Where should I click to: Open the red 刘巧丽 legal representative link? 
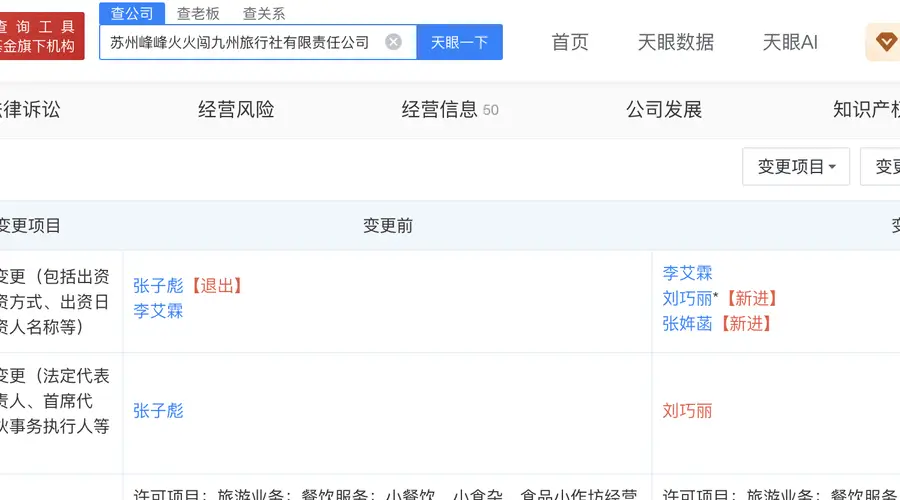[x=687, y=410]
